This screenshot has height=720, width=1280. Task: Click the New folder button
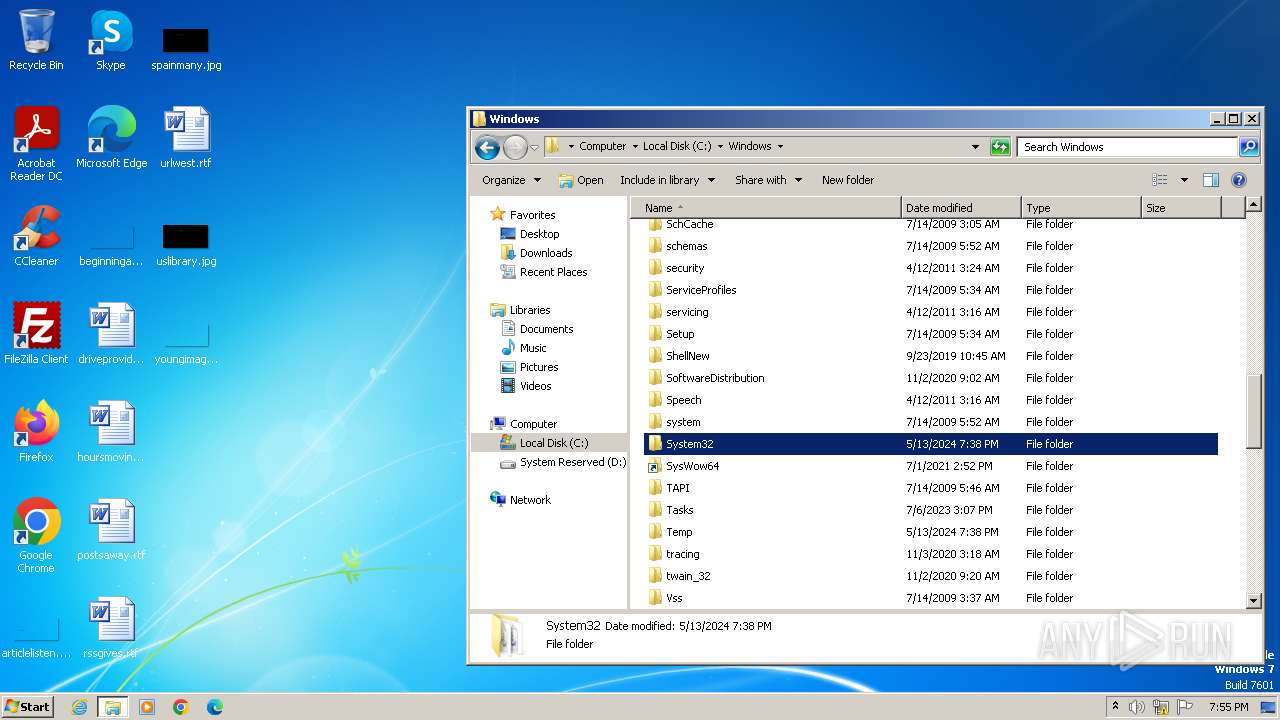[x=847, y=180]
